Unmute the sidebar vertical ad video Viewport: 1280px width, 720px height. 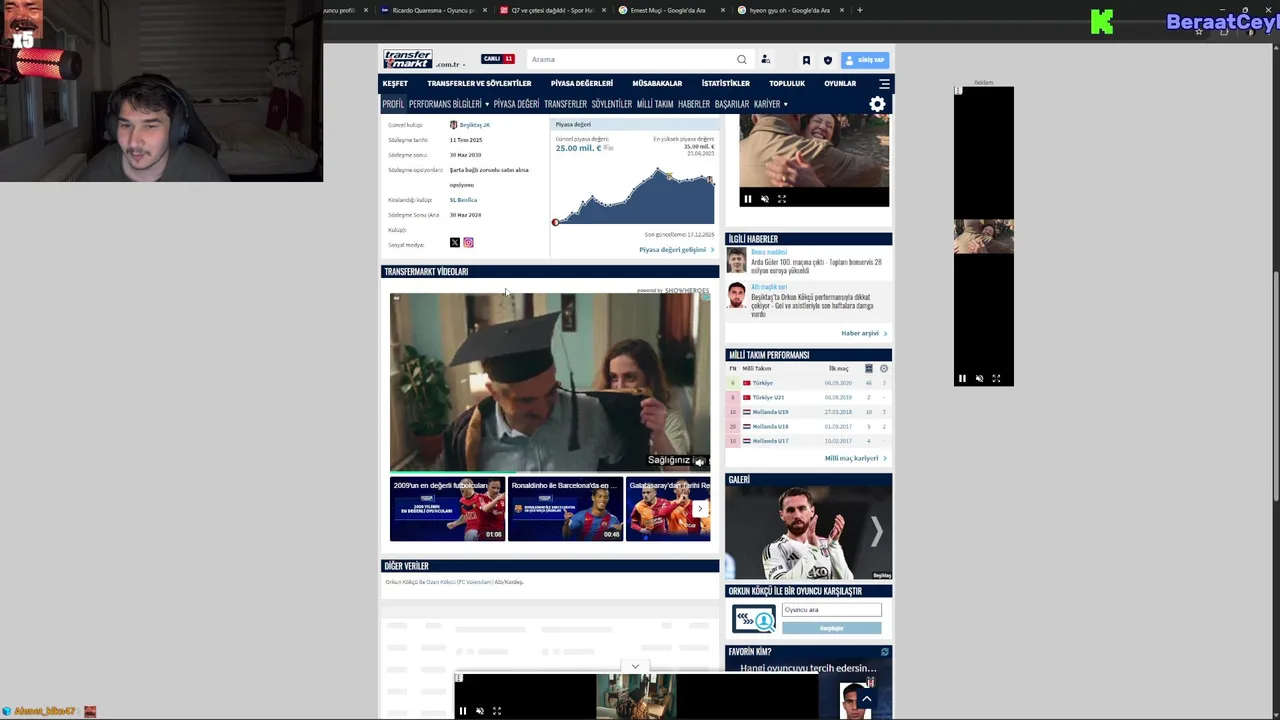(x=979, y=379)
